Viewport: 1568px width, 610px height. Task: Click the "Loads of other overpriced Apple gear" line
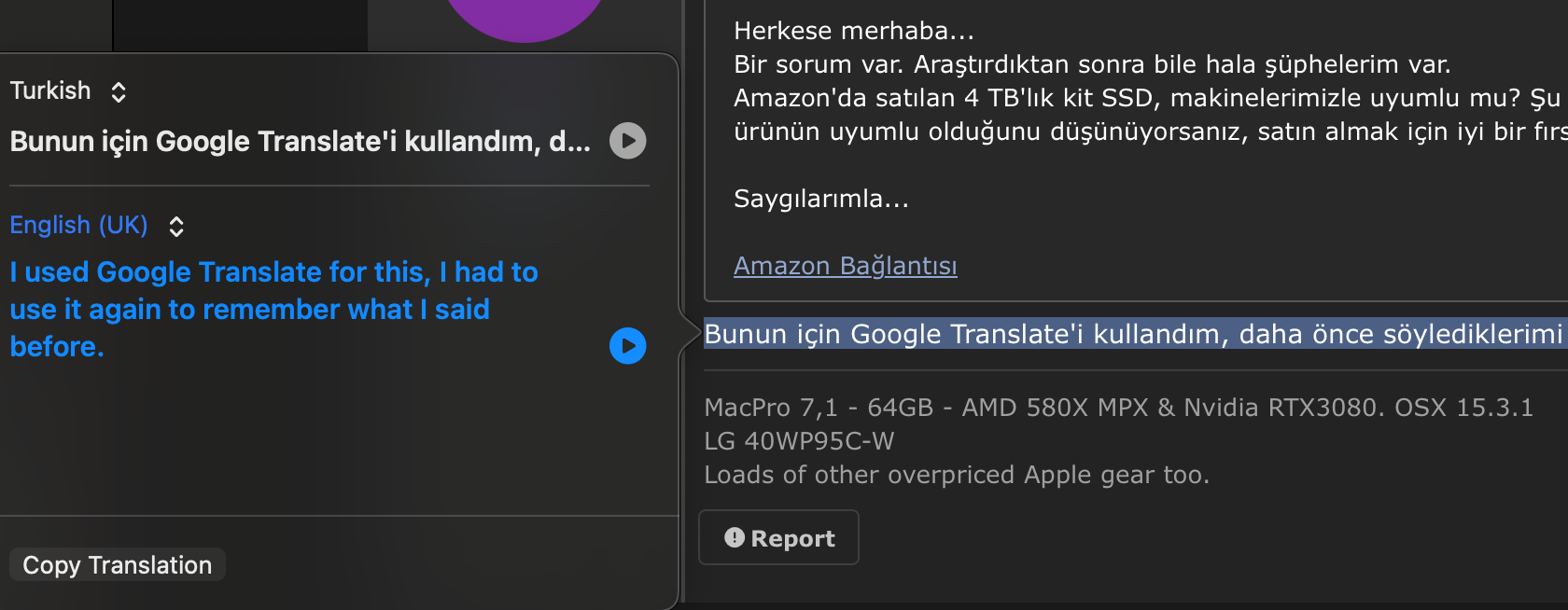pyautogui.click(x=956, y=475)
